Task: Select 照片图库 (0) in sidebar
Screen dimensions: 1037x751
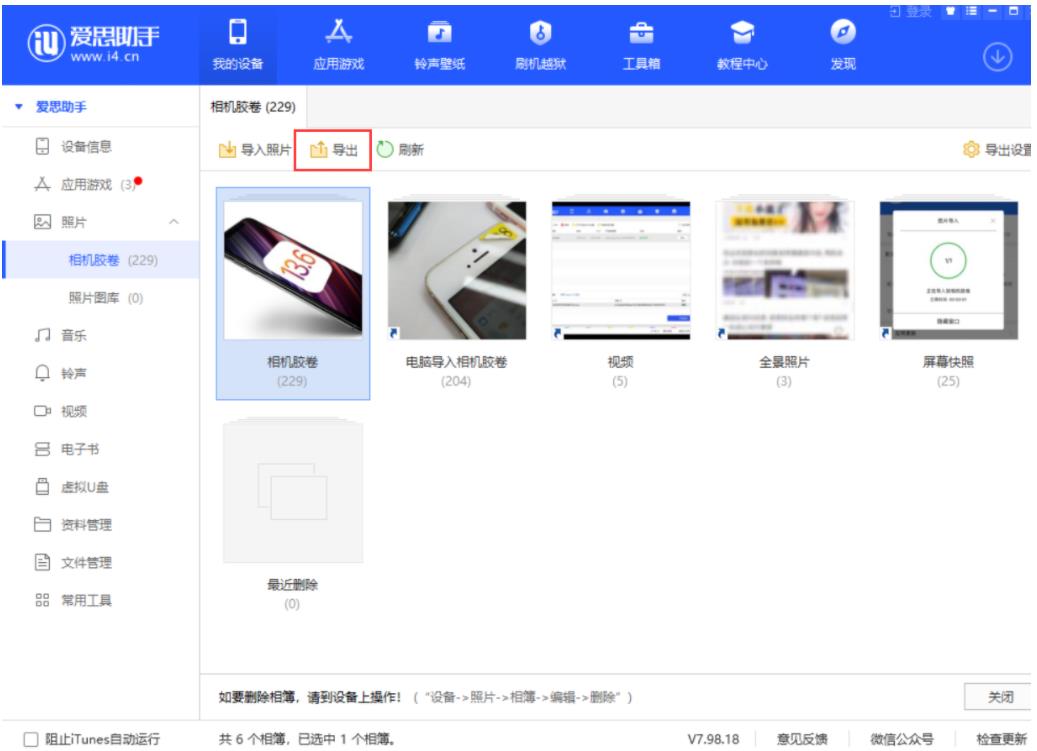Action: 105,298
